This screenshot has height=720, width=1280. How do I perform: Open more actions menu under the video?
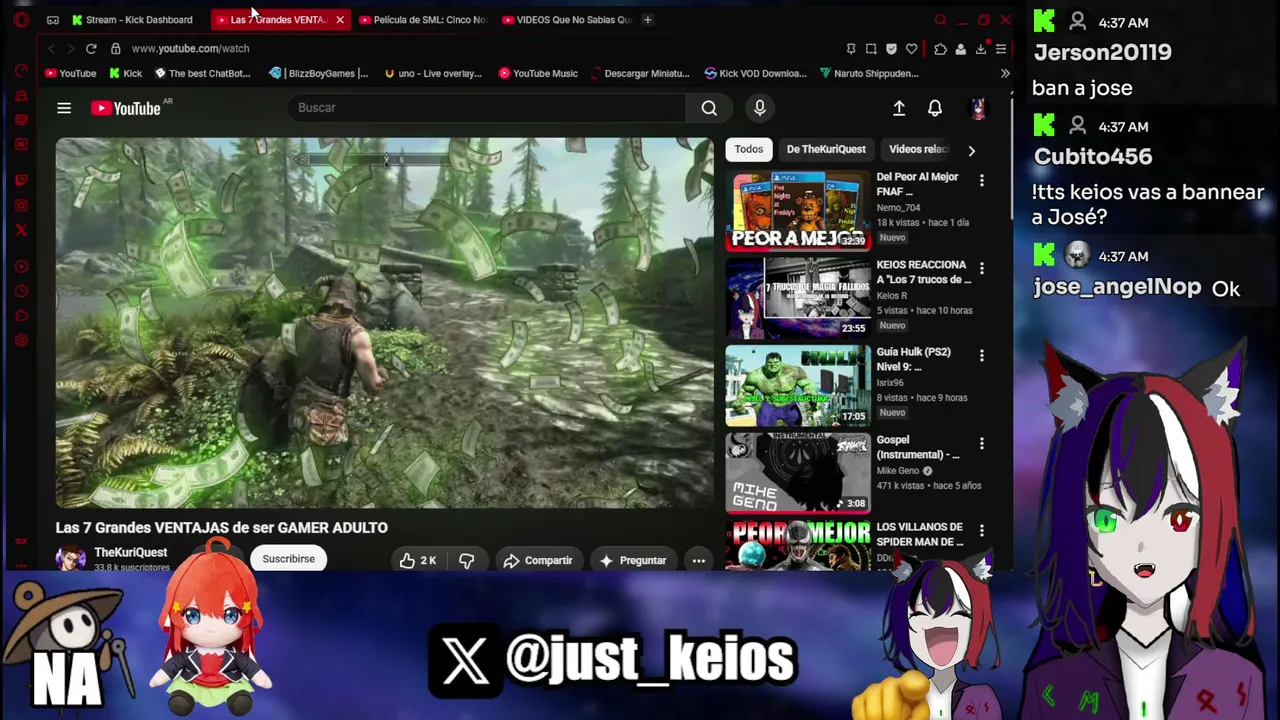[699, 560]
